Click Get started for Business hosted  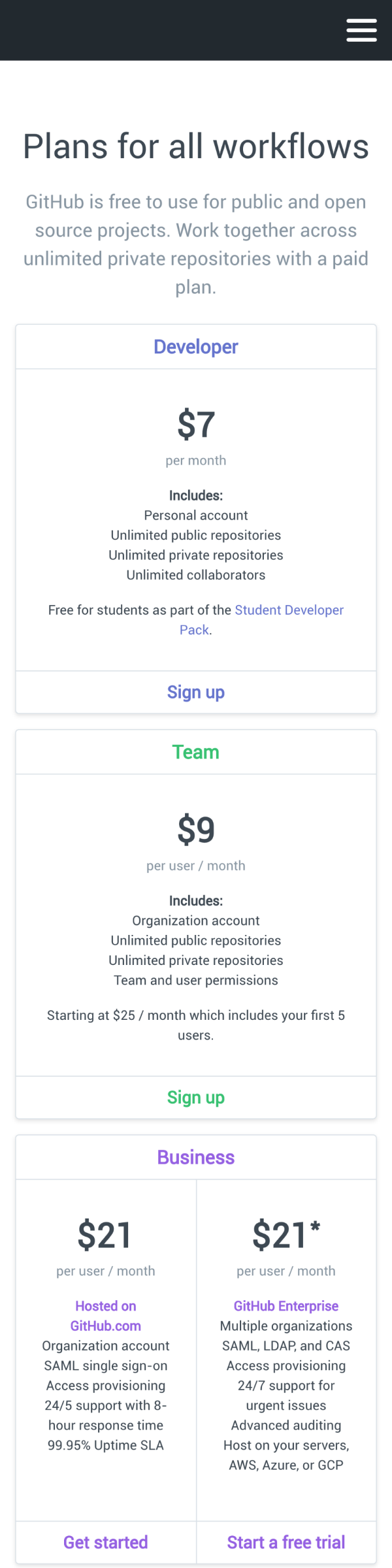106,1542
